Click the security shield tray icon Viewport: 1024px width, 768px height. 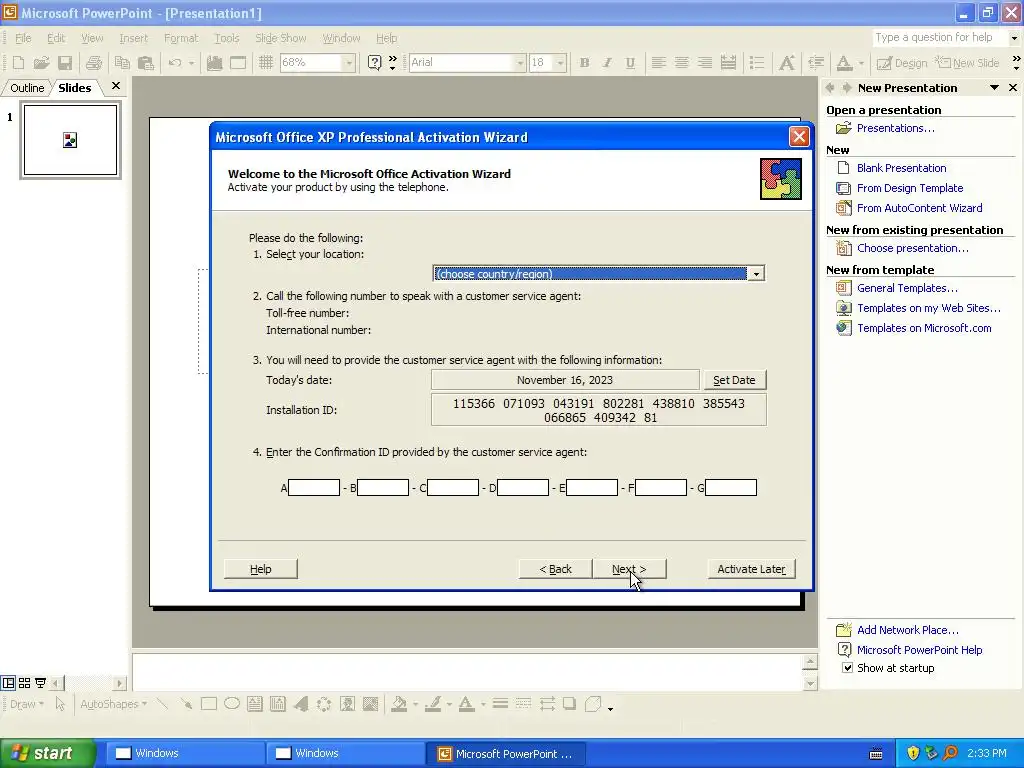(x=913, y=753)
